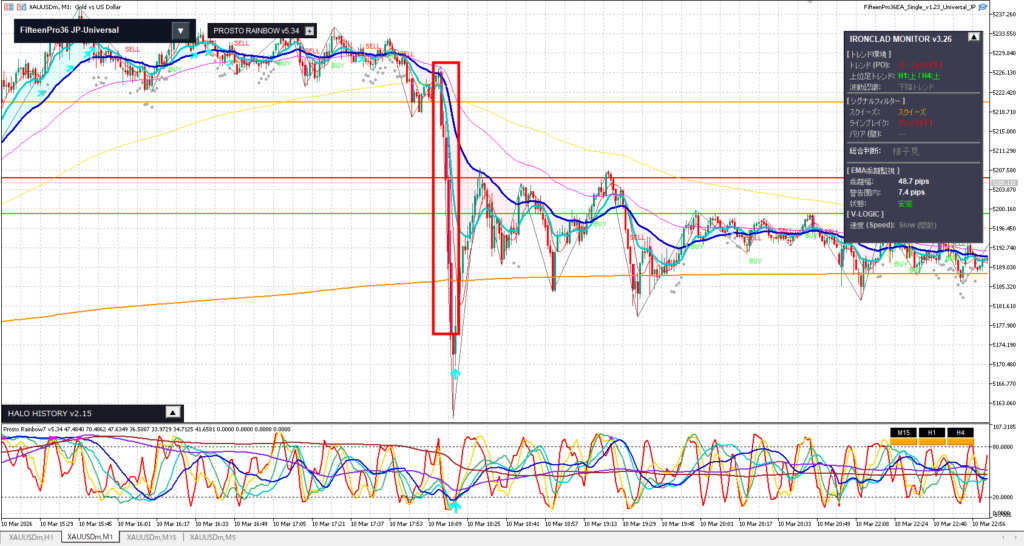The width and height of the screenshot is (1024, 546).
Task: Toggle the H1 timeframe button
Action: (932, 432)
